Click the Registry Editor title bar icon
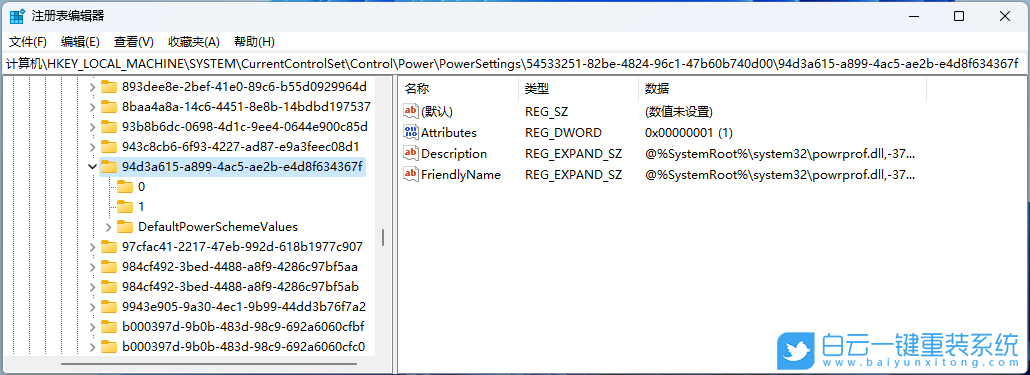This screenshot has height=375, width=1030. [17, 16]
